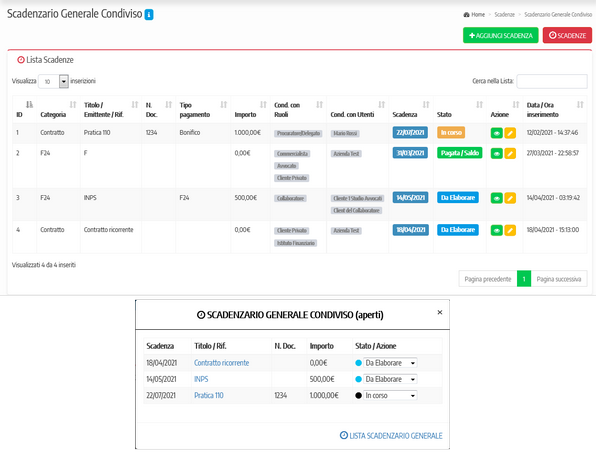Screen dimensions: 596x452
Task: Sort by Importo column arrows
Action: click(263, 105)
